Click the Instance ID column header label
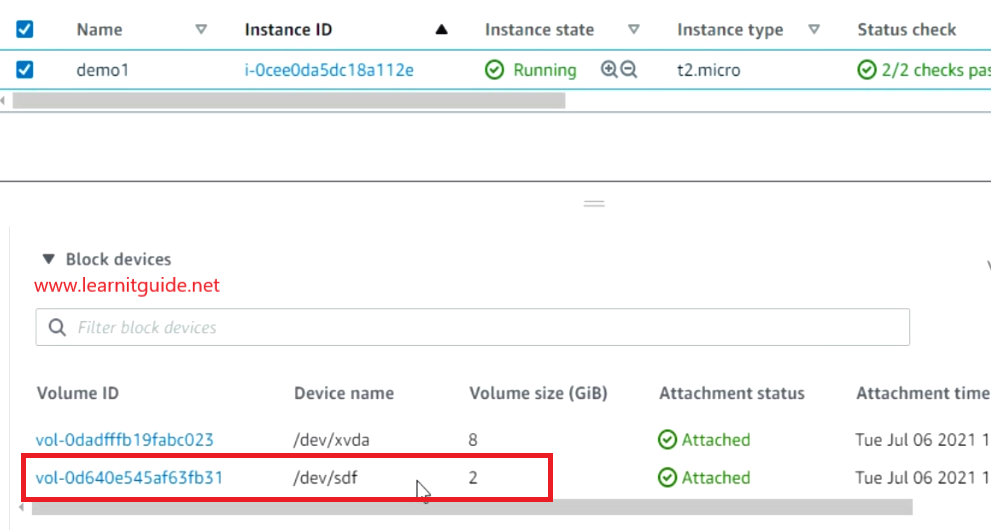This screenshot has width=991, height=530. [288, 30]
